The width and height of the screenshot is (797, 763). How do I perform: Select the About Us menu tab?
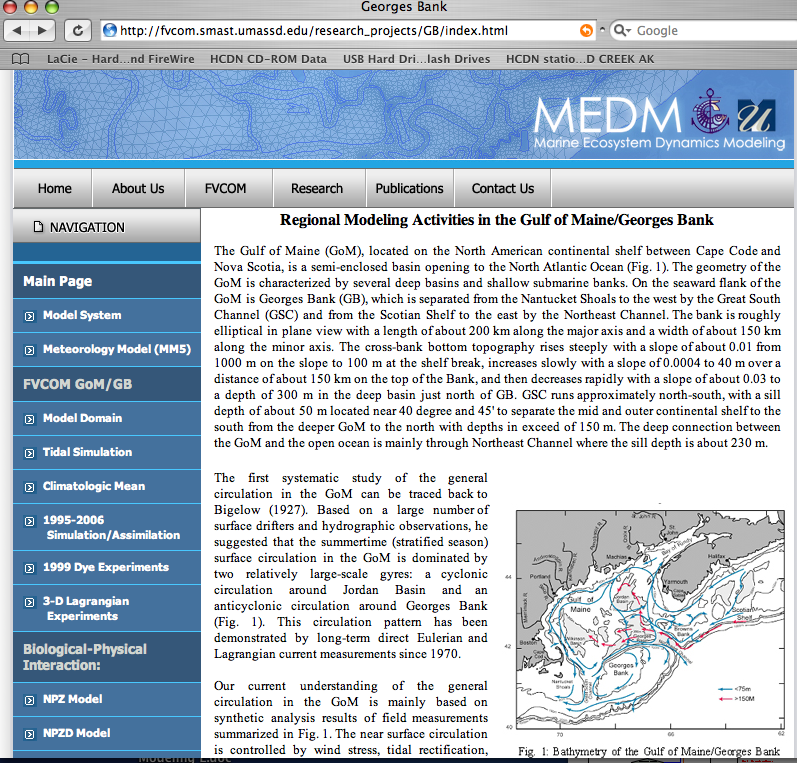pos(138,189)
